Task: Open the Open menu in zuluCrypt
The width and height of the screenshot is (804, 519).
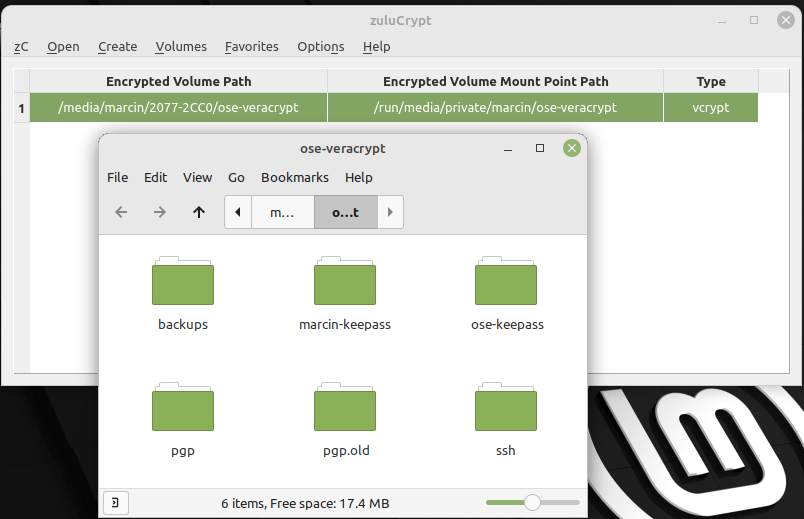Action: tap(63, 47)
